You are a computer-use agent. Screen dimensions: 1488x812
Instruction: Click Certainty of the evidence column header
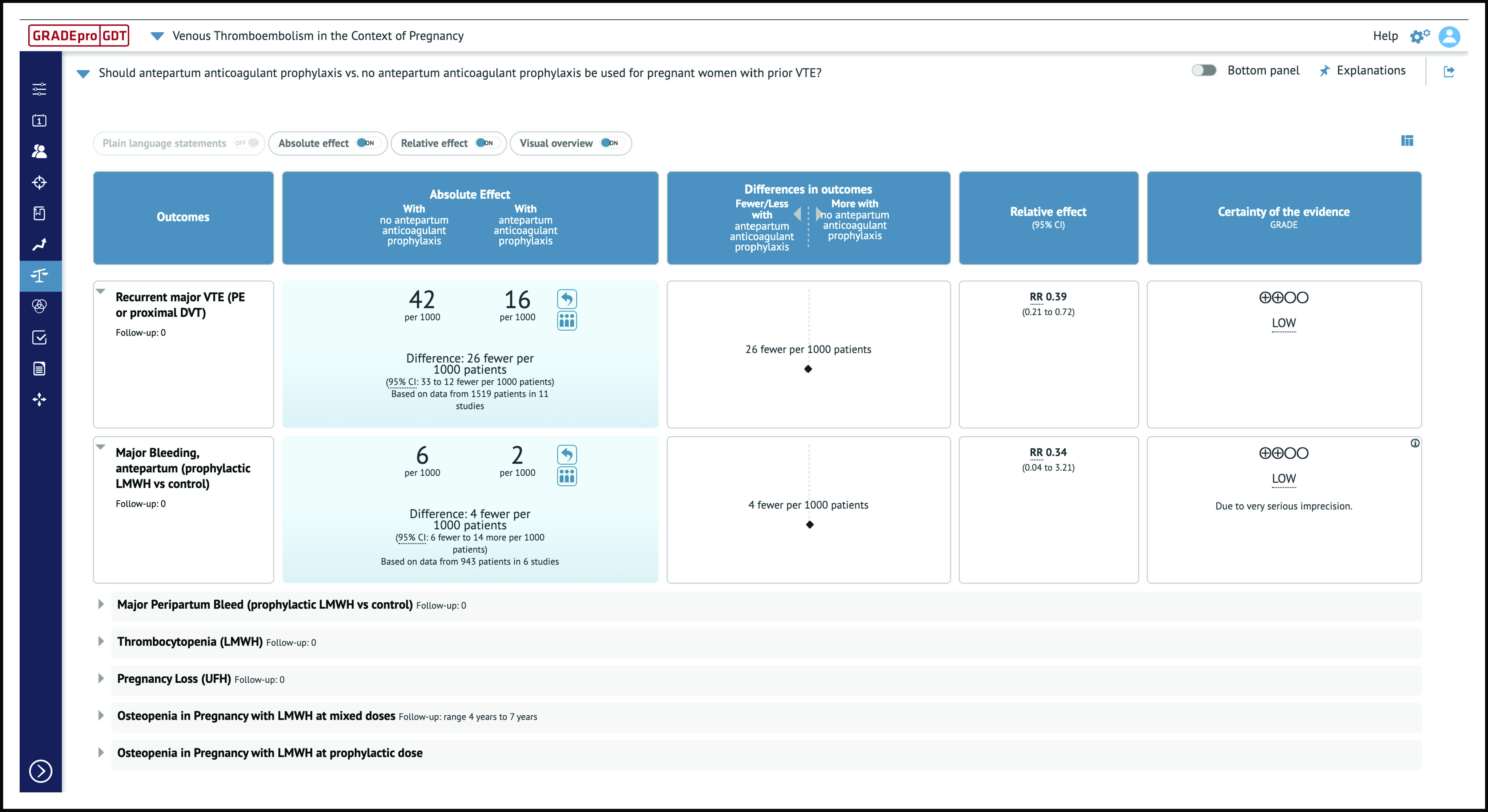coord(1283,217)
